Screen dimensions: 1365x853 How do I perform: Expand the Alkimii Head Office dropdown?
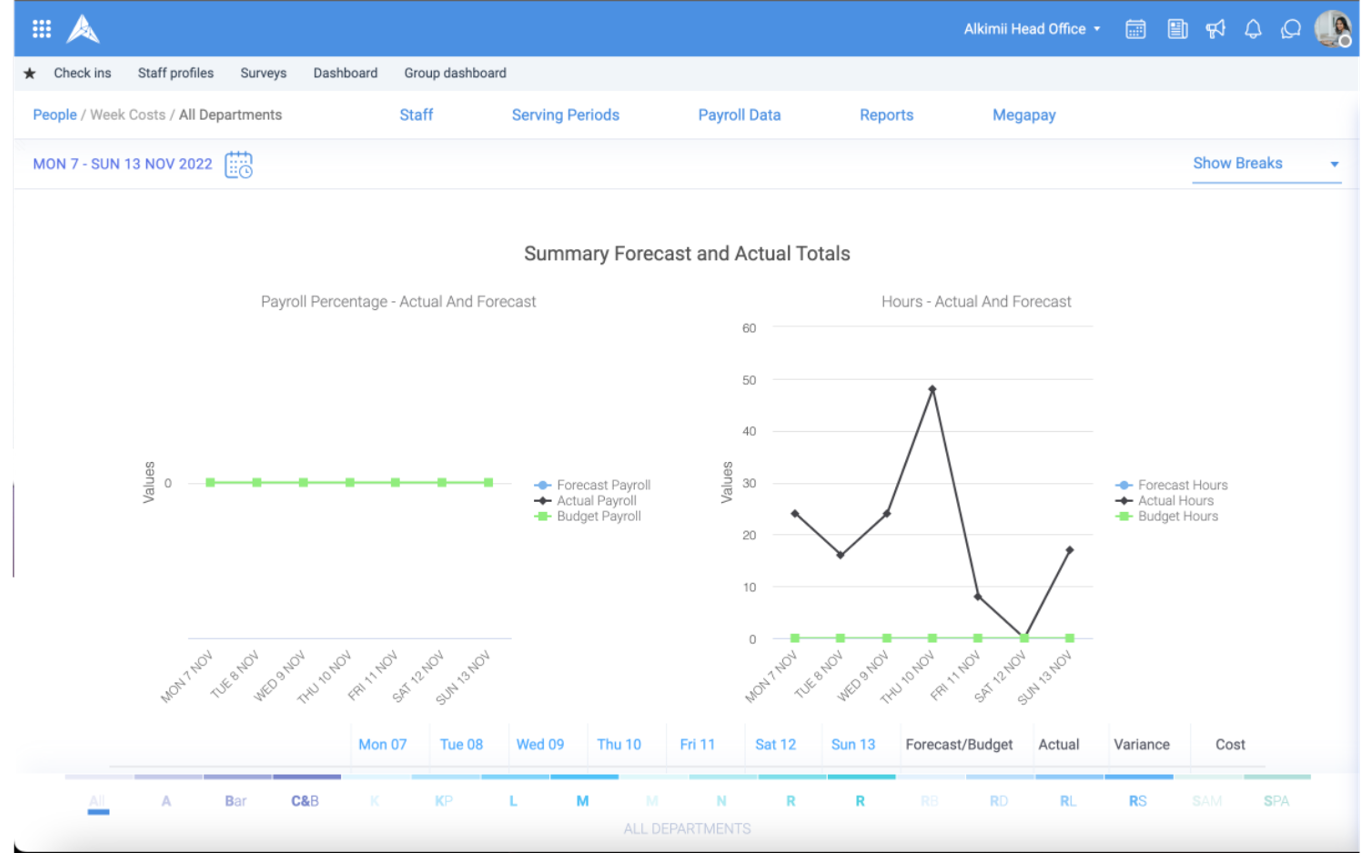1032,29
